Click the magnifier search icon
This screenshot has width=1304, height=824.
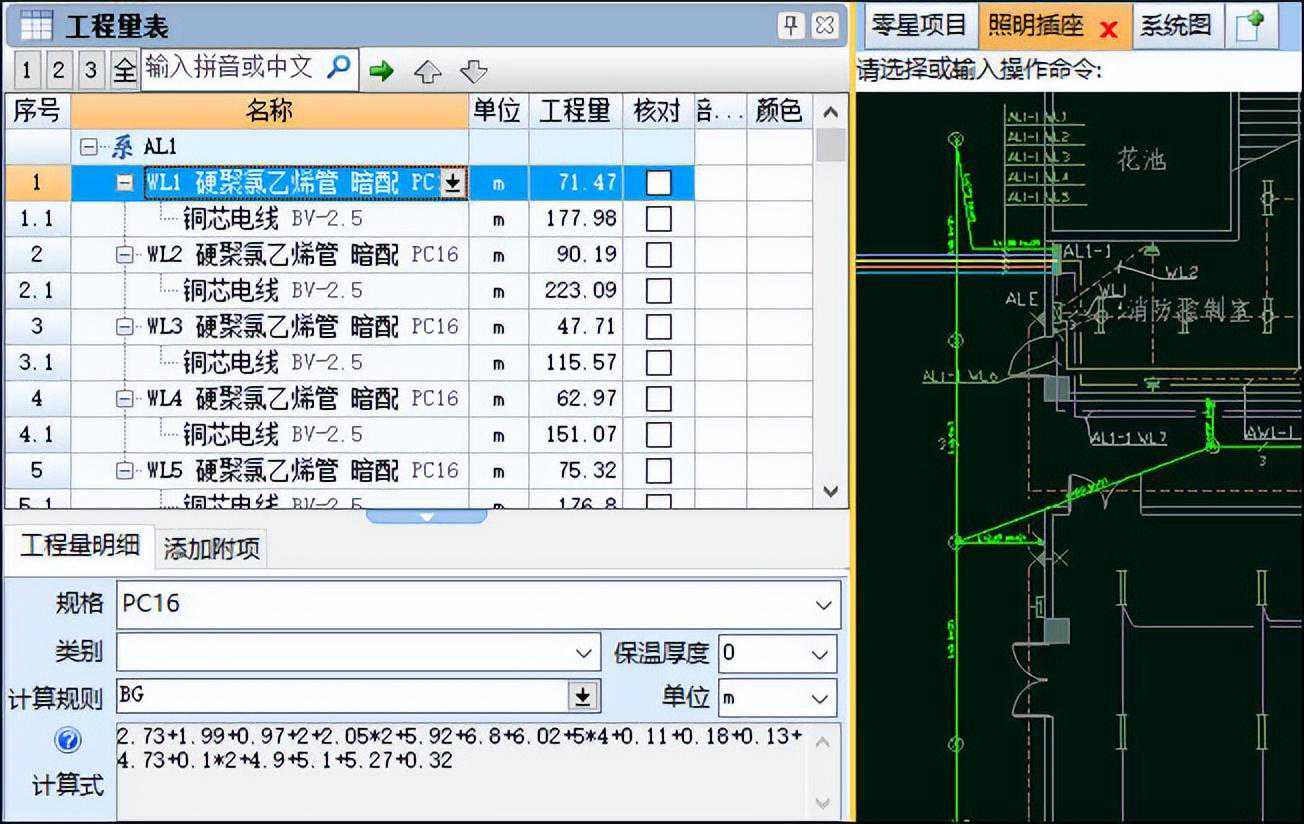339,68
